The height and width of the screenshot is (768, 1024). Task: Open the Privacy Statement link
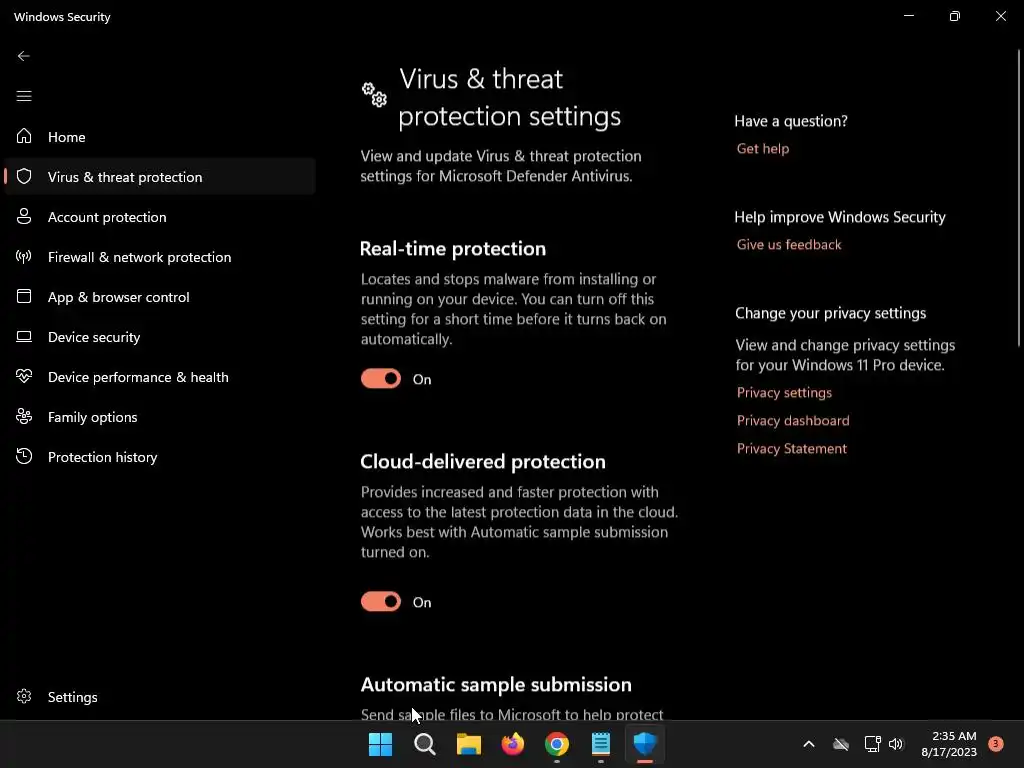[792, 449]
